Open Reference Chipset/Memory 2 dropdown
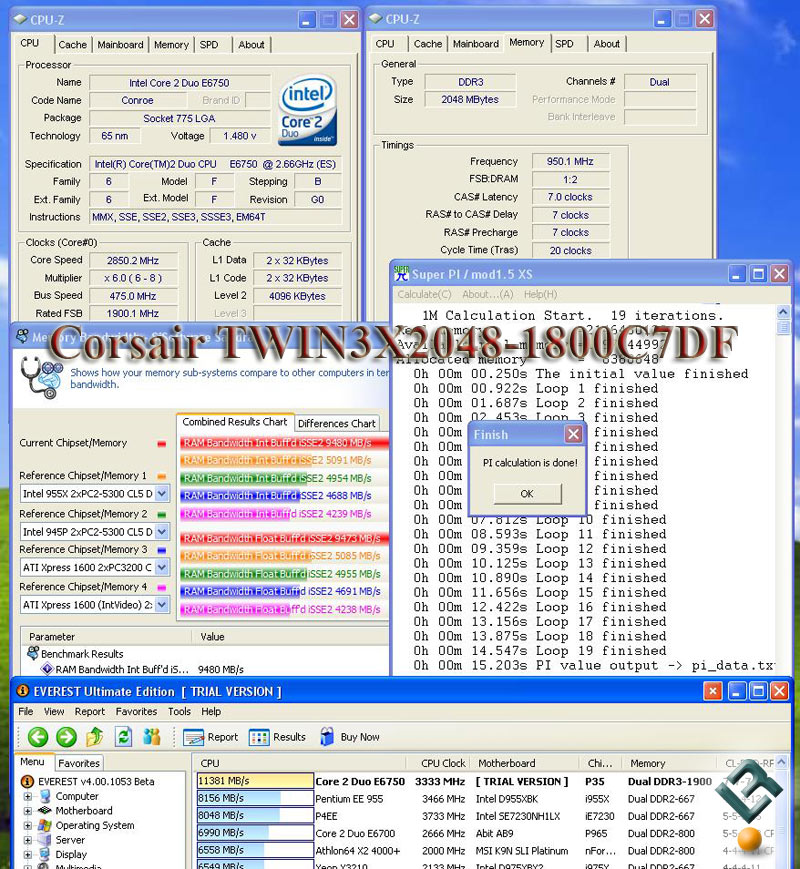Screen dimensions: 800x869 [x=162, y=531]
